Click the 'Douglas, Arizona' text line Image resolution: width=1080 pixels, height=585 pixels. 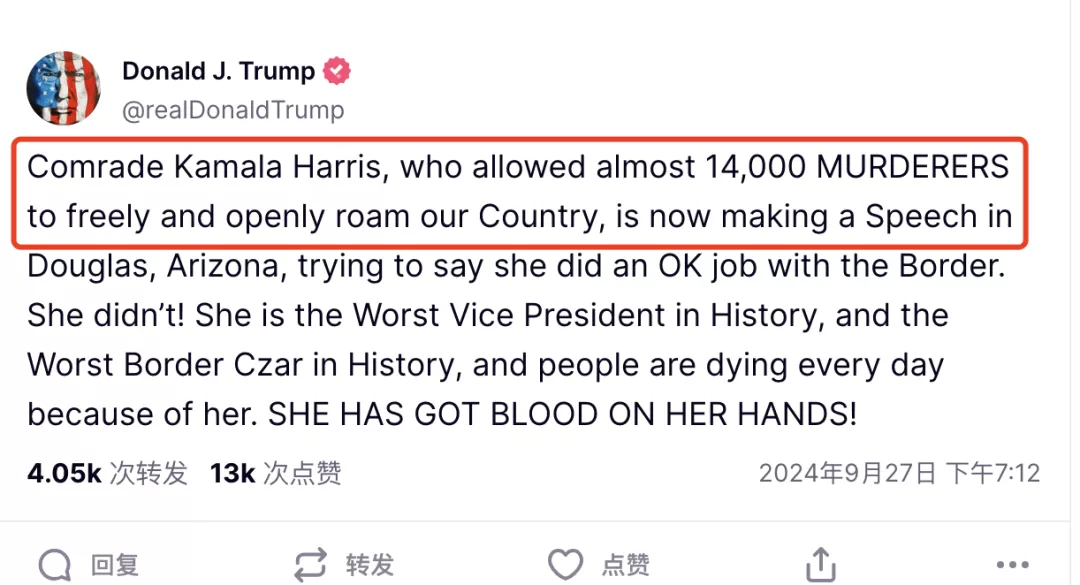(x=517, y=267)
